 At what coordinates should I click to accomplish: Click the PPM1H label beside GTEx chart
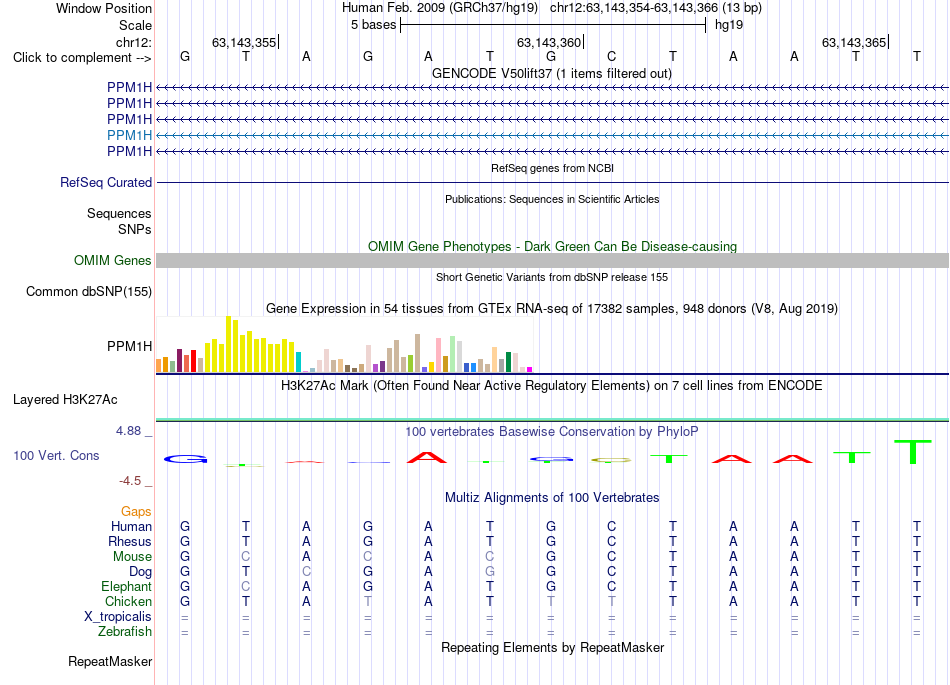[x=129, y=346]
